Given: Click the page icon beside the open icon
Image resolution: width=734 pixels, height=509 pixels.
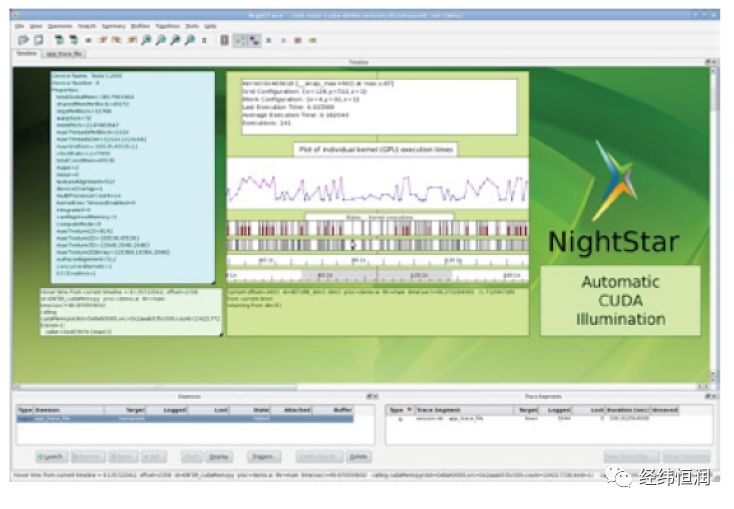Looking at the screenshot, I should [39, 40].
